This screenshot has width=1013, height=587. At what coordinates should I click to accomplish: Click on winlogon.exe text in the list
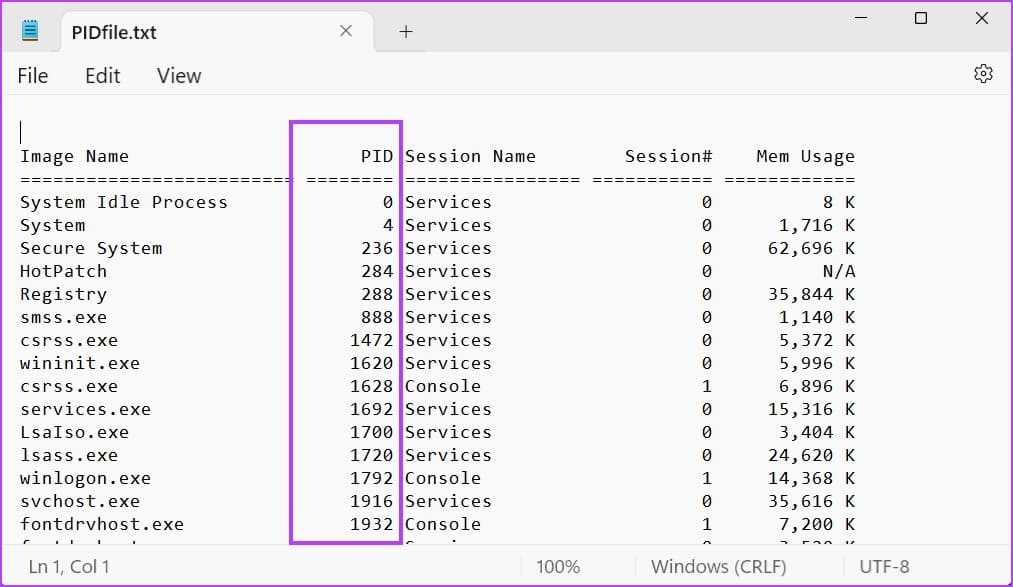[85, 478]
